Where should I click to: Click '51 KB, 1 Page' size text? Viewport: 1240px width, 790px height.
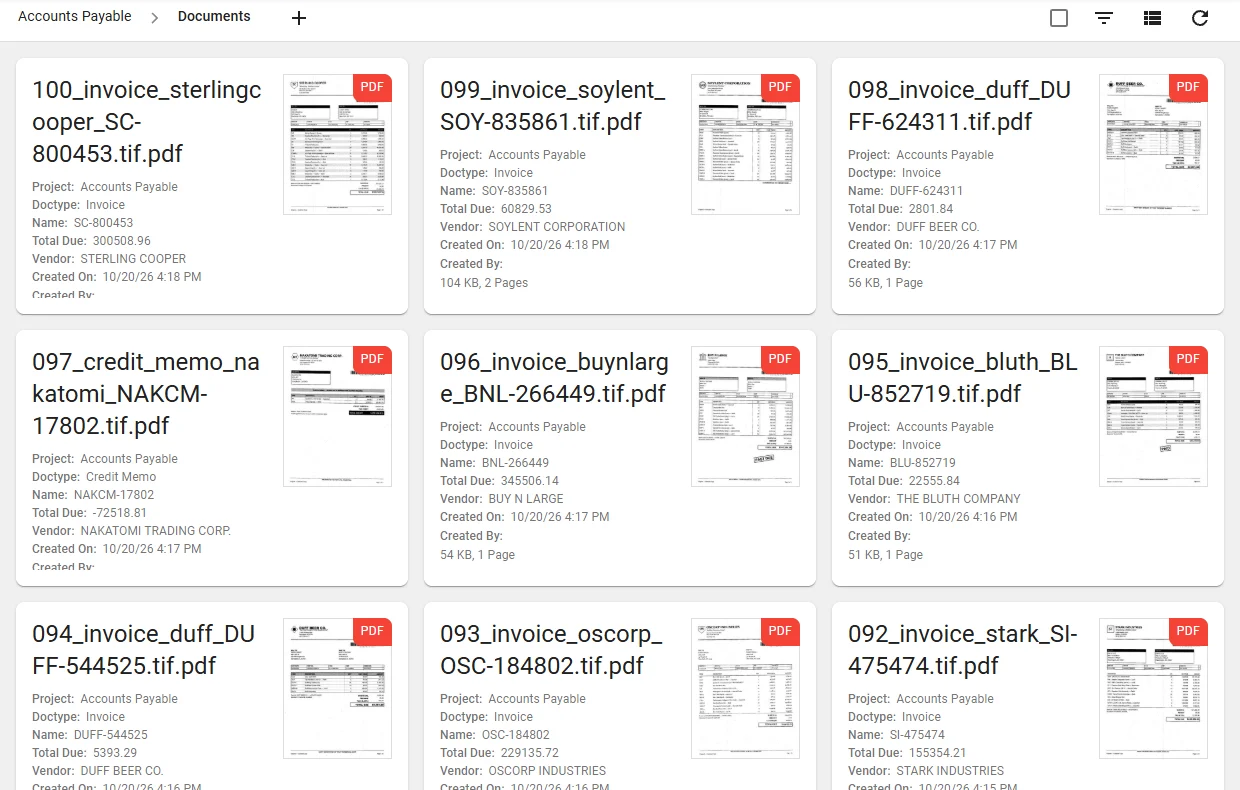click(x=885, y=555)
